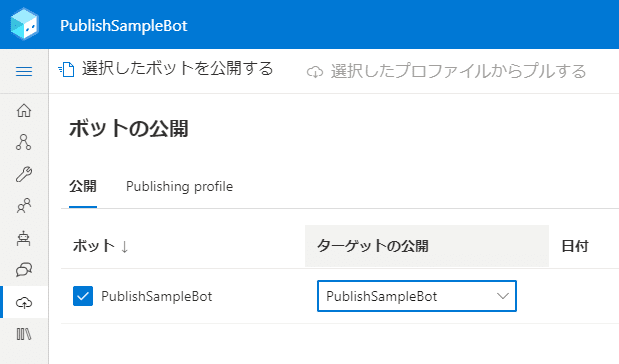Click 選択したボットを公開する button
This screenshot has height=364, width=619.
tap(165, 69)
